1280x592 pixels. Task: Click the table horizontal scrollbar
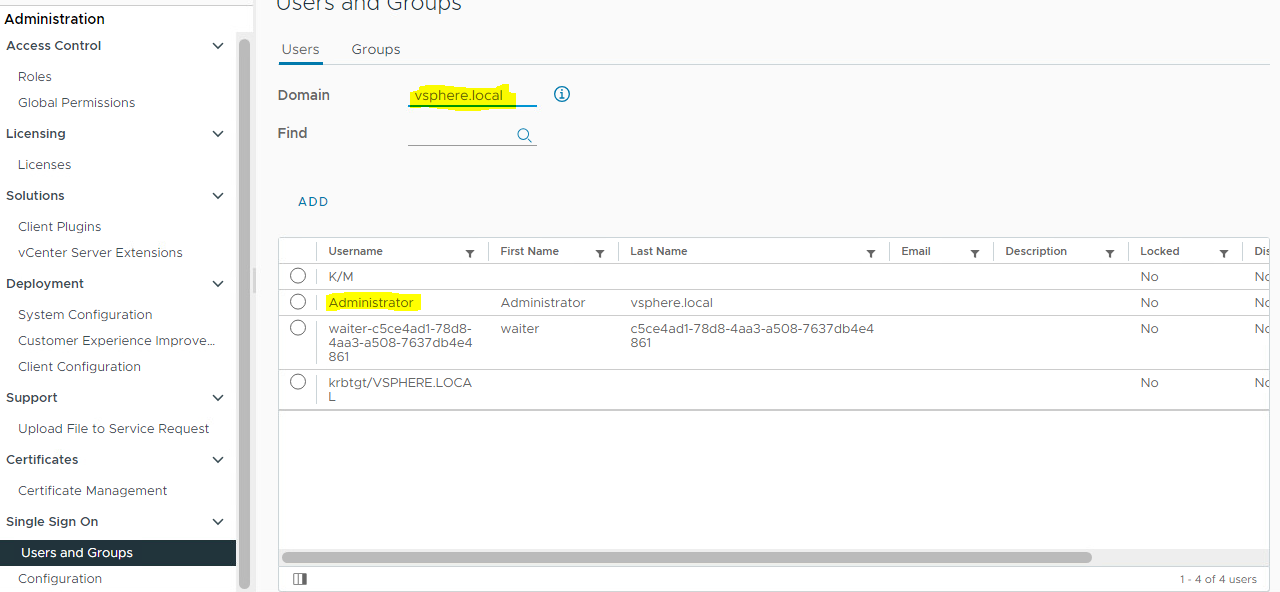[x=686, y=557]
